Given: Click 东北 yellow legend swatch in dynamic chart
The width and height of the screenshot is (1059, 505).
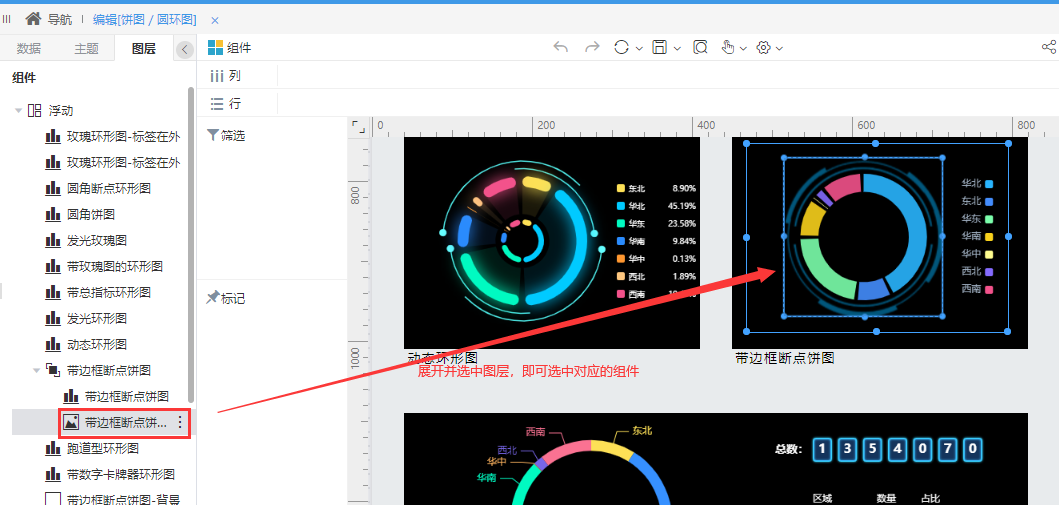Looking at the screenshot, I should [x=621, y=188].
